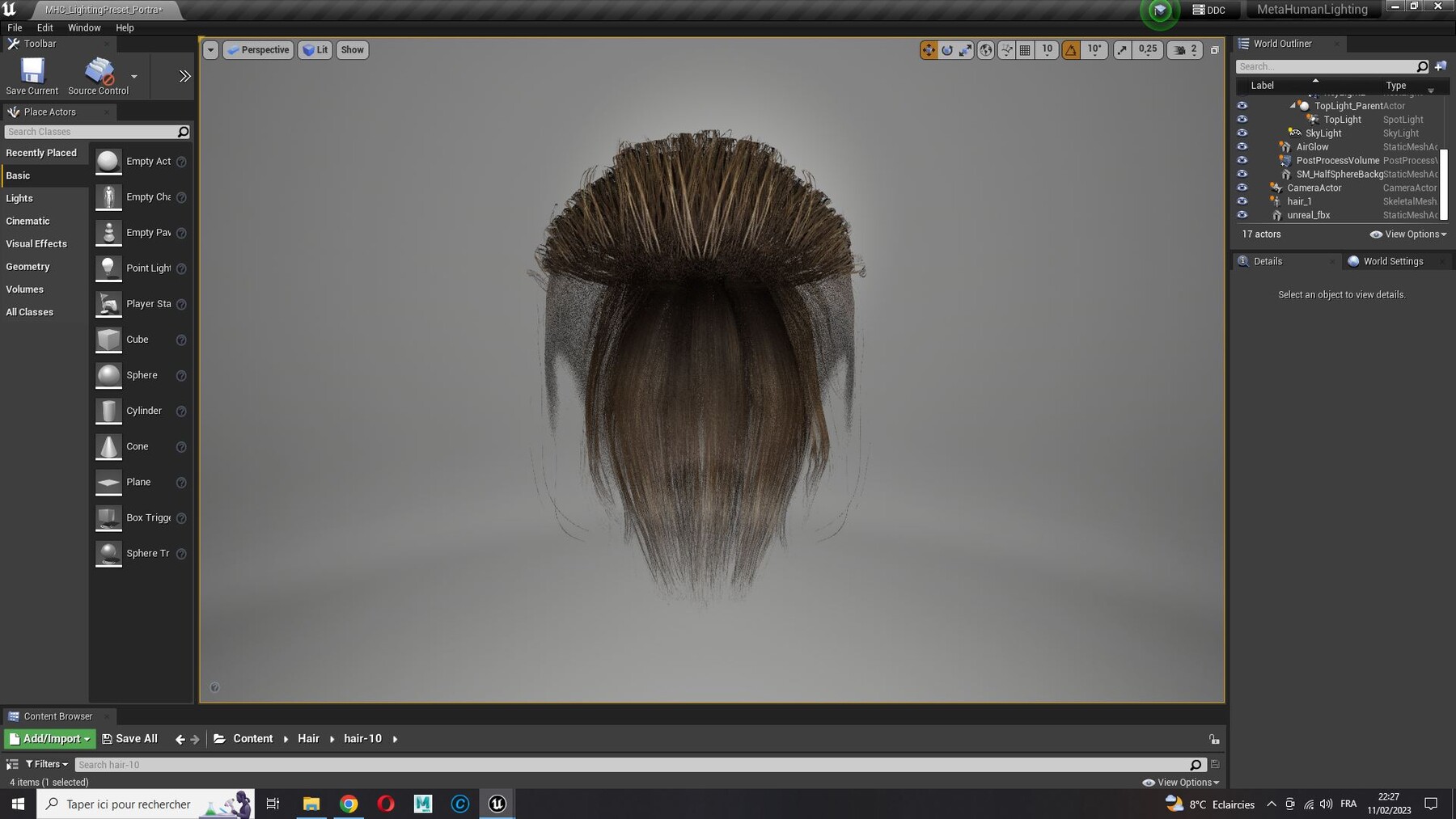This screenshot has width=1456, height=819.
Task: Select the Cube actor thumbnail
Action: pos(108,340)
